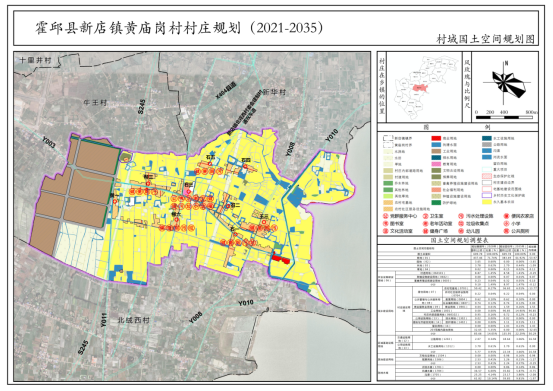Select the pink education land legend swatch
Screen dimensions: 553x391
tap(436, 164)
